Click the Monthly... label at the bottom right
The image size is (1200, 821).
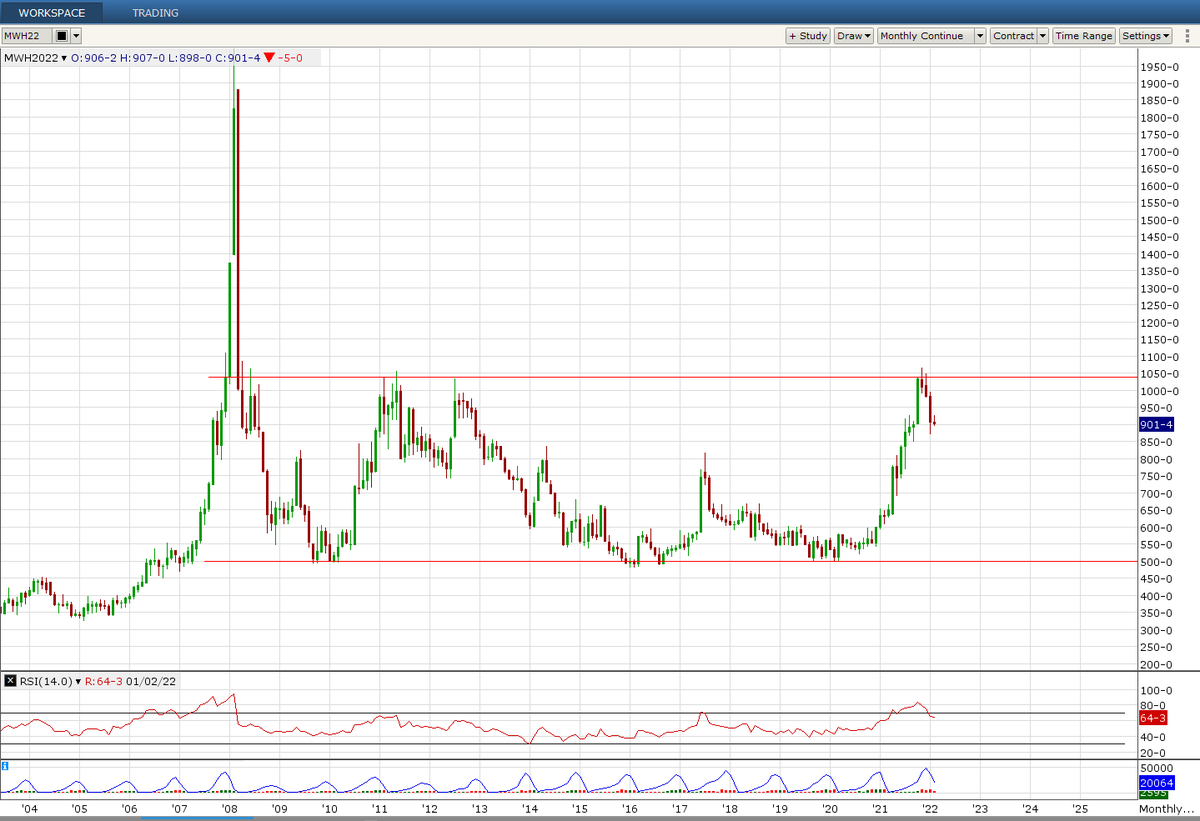[1166, 808]
